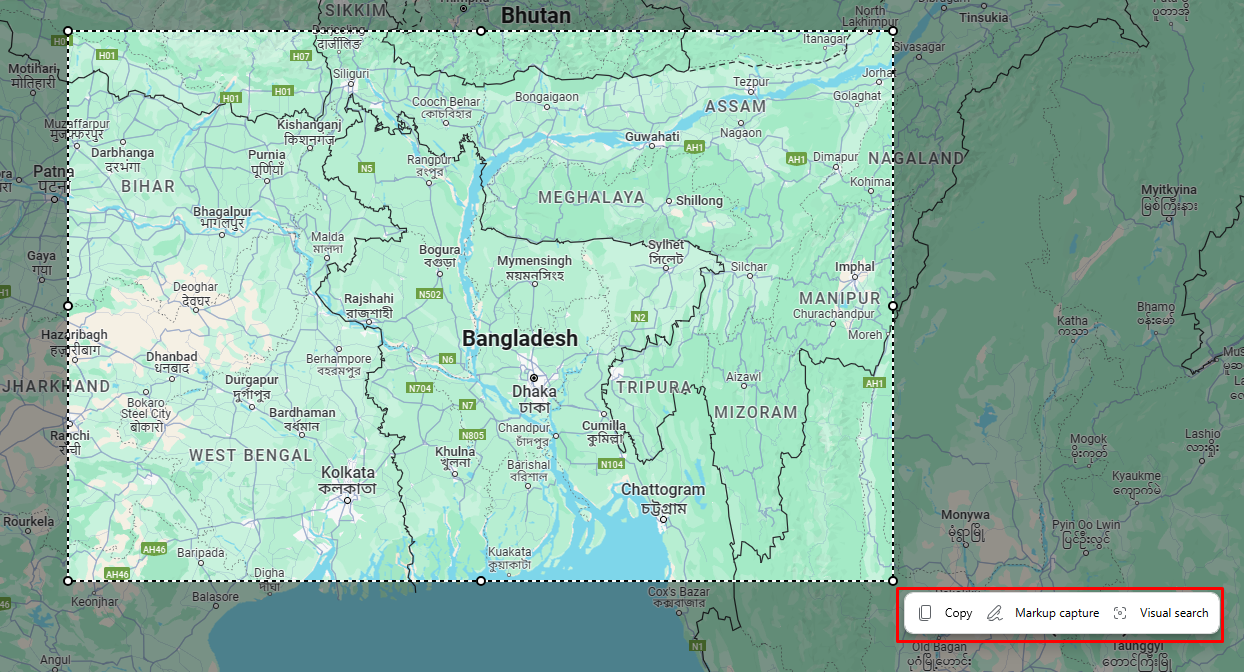
Task: Click the Bangladesh country label
Action: tap(519, 338)
